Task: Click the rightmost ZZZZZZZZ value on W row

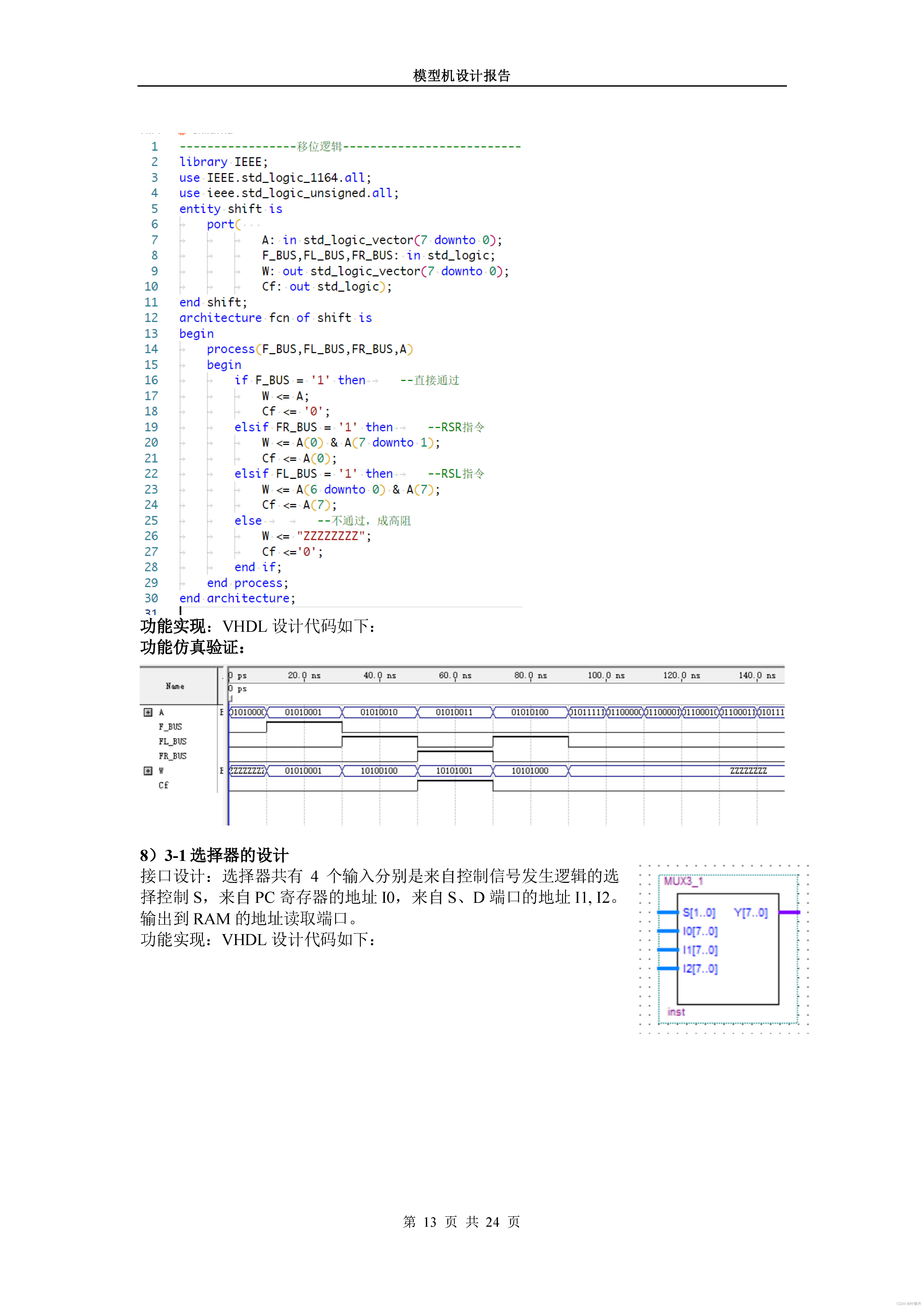Action: (749, 771)
